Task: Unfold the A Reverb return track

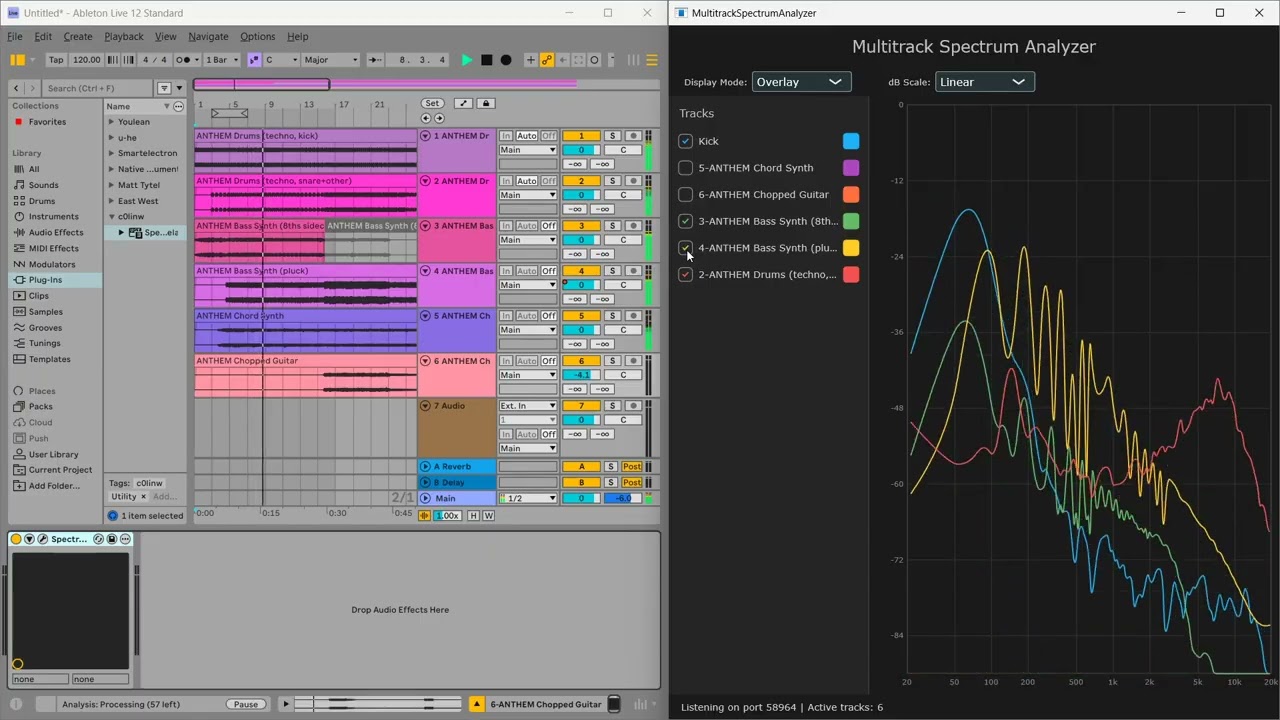Action: tap(425, 466)
